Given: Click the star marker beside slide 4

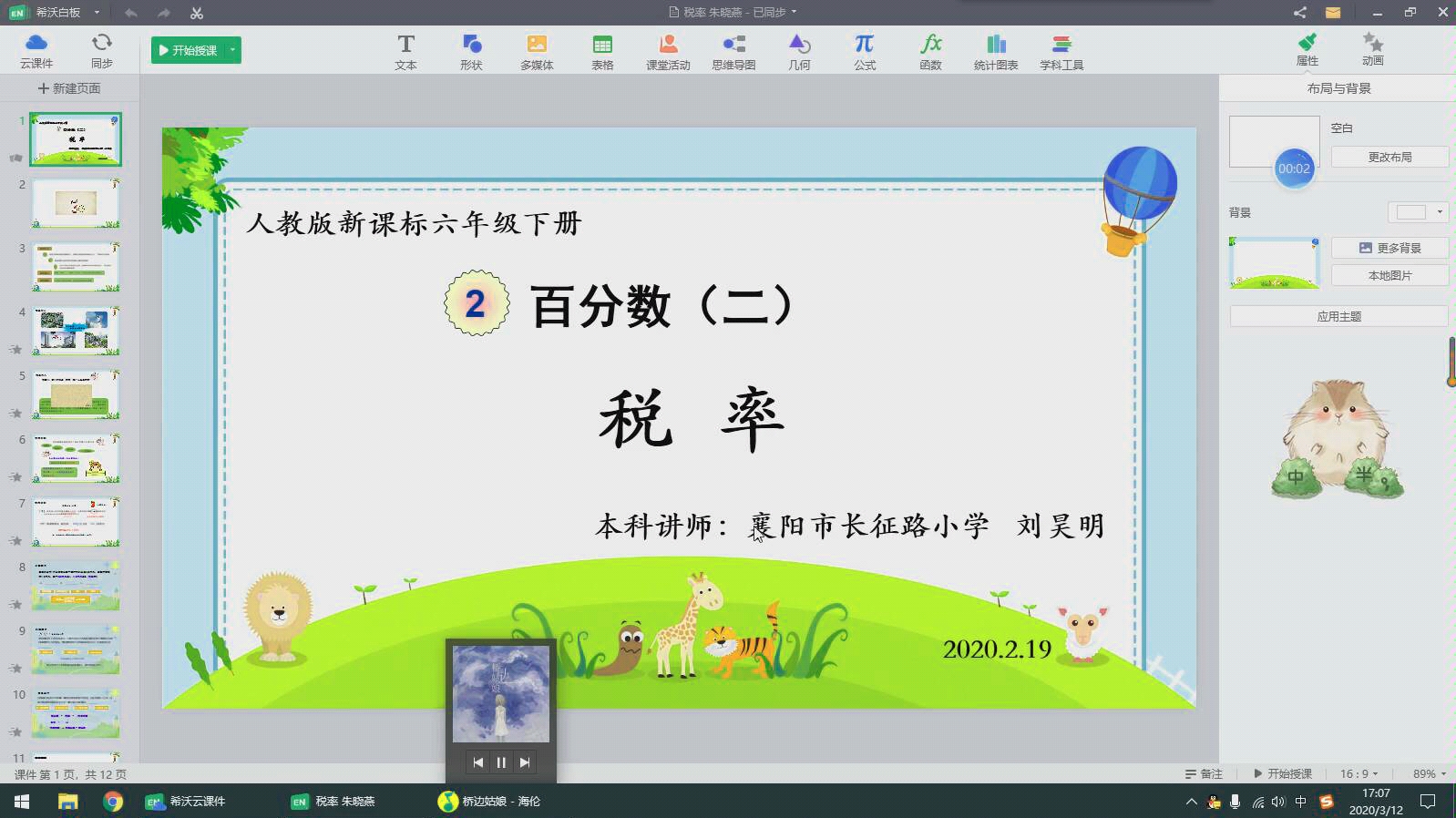Looking at the screenshot, I should click(x=15, y=349).
